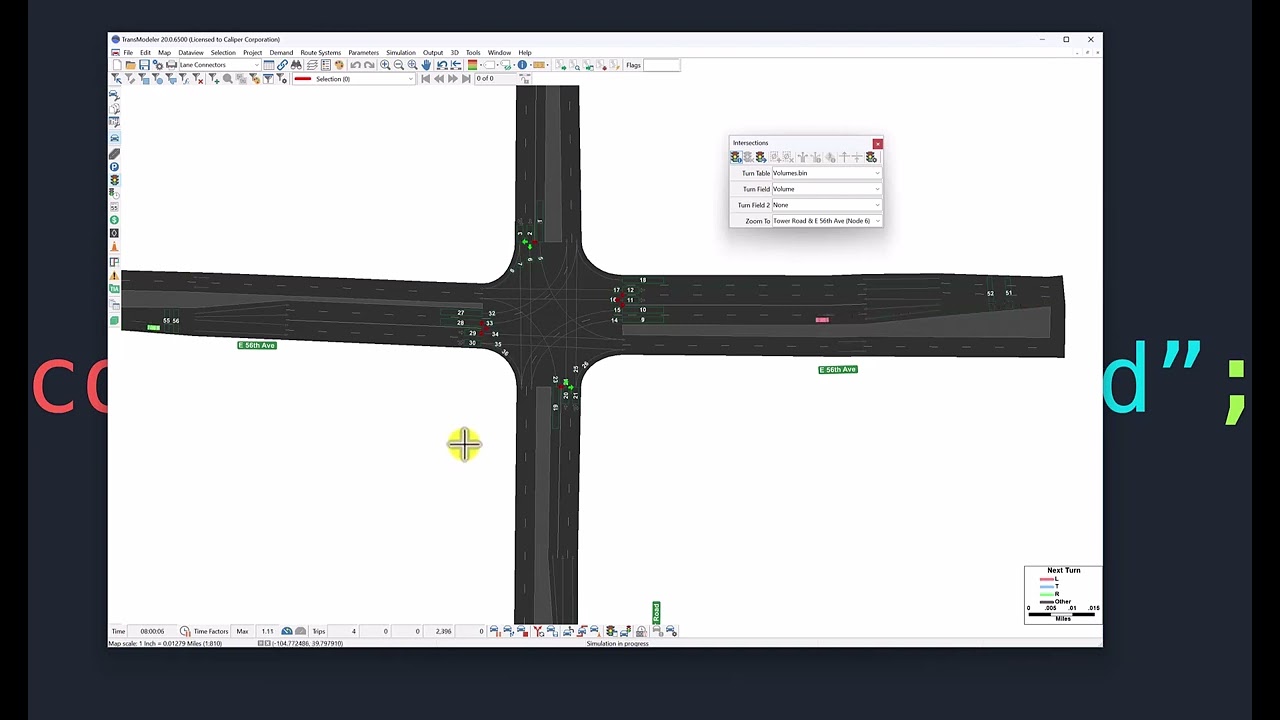This screenshot has width=1280, height=720.
Task: Open the Simulation menu
Action: (401, 52)
